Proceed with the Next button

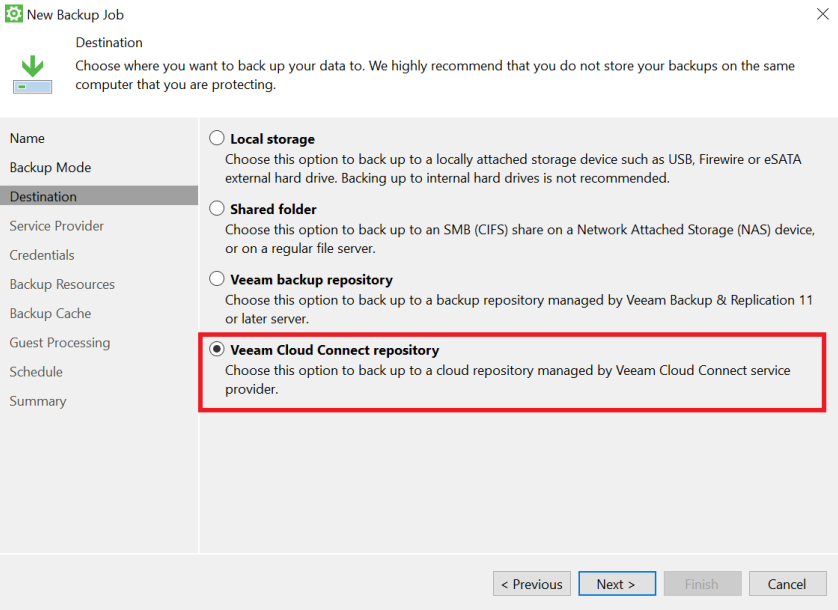(x=617, y=584)
